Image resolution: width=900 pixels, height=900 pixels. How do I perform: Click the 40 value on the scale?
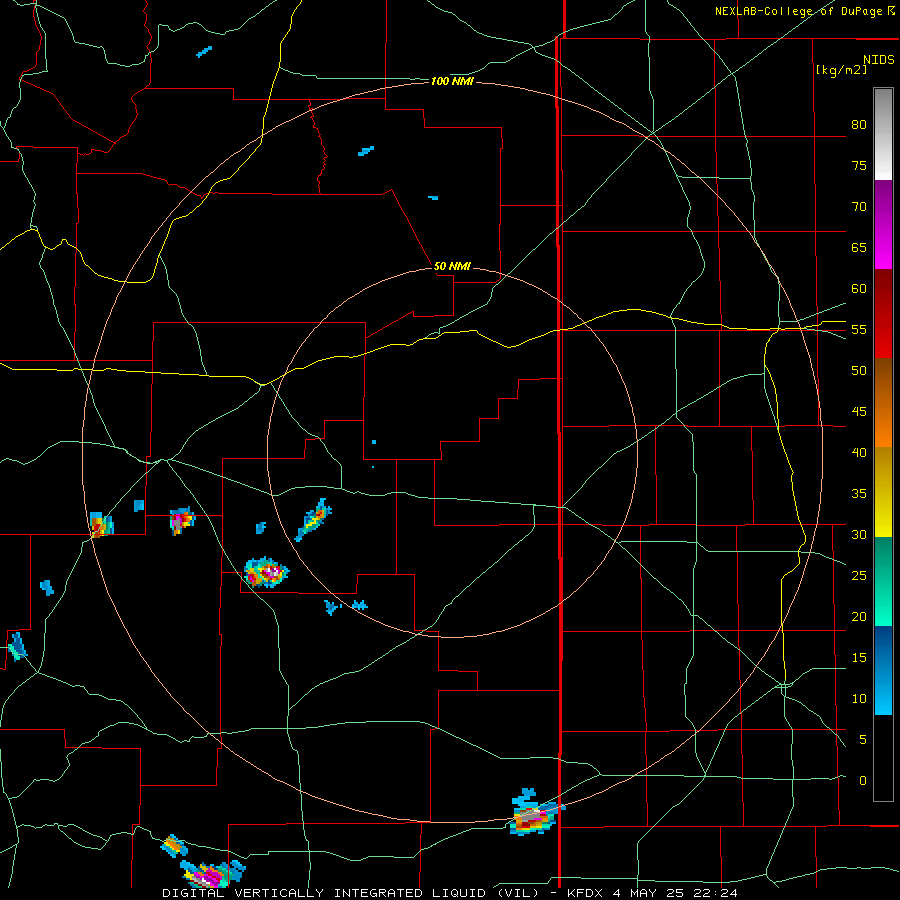click(x=859, y=452)
